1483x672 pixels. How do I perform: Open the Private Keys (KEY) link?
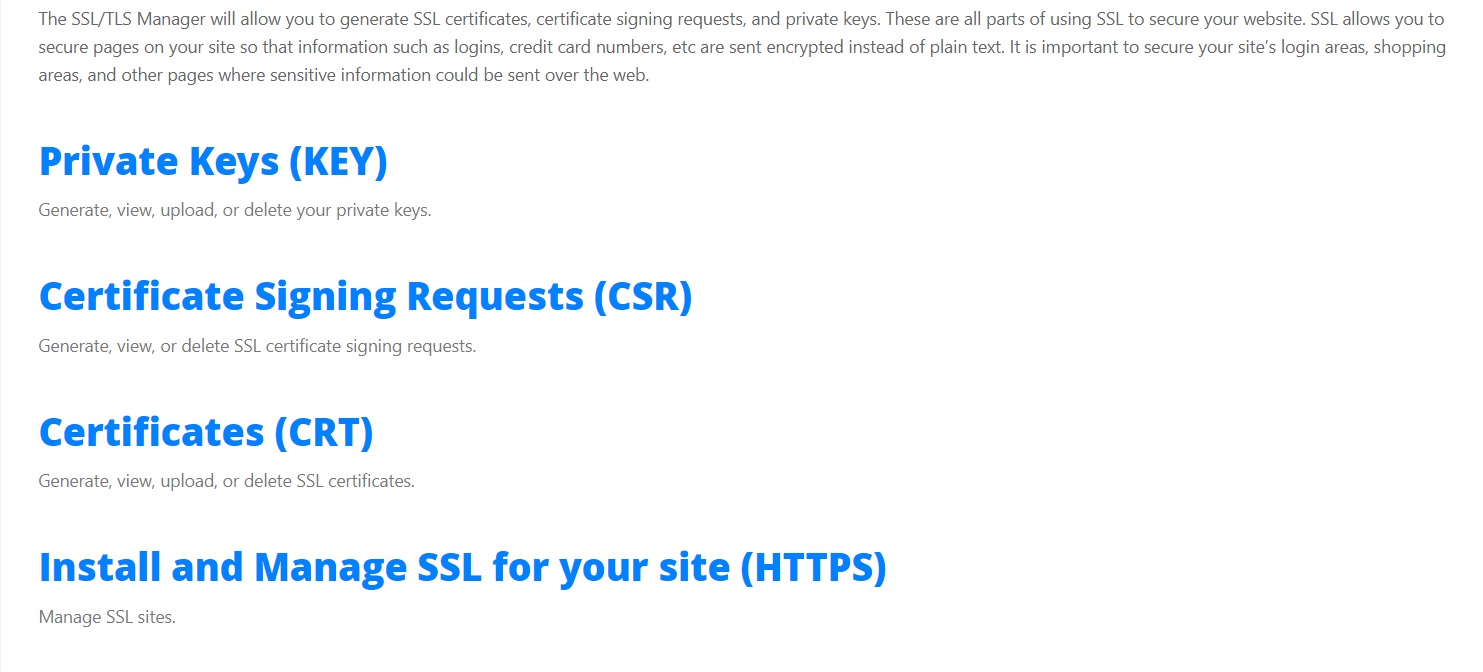pos(213,161)
